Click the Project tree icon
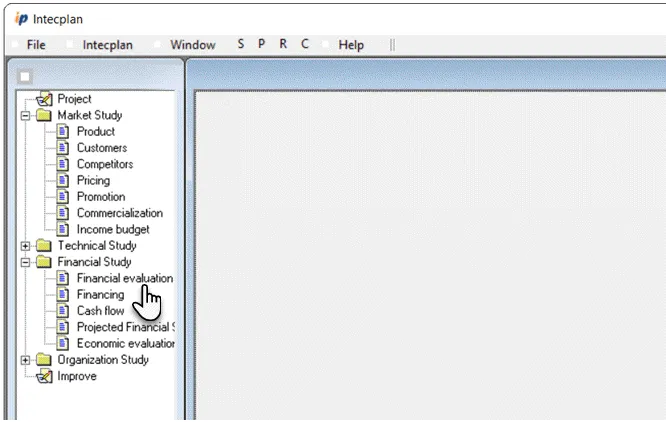This screenshot has height=422, width=666. (x=44, y=99)
